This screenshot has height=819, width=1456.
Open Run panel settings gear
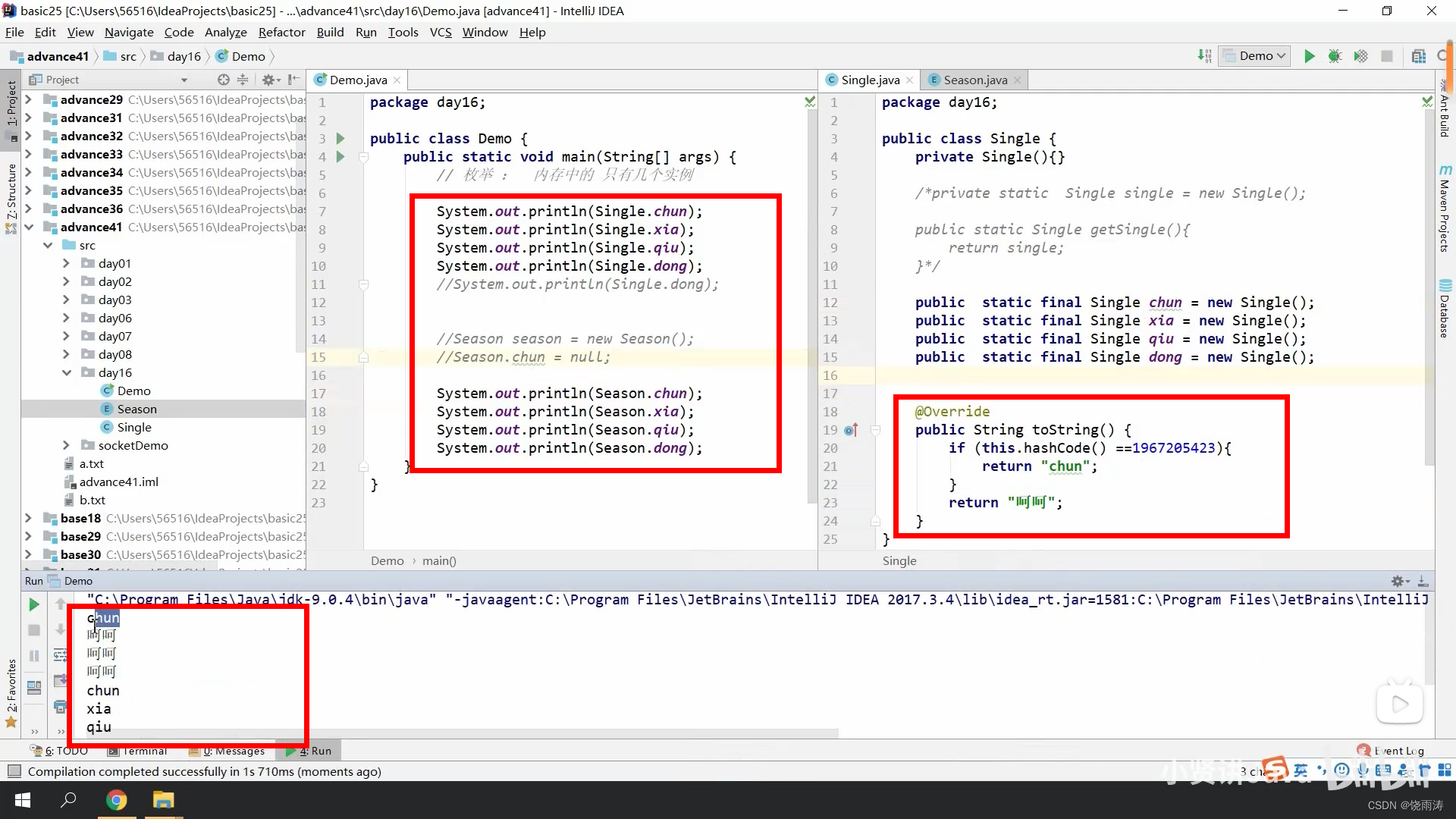[1398, 581]
